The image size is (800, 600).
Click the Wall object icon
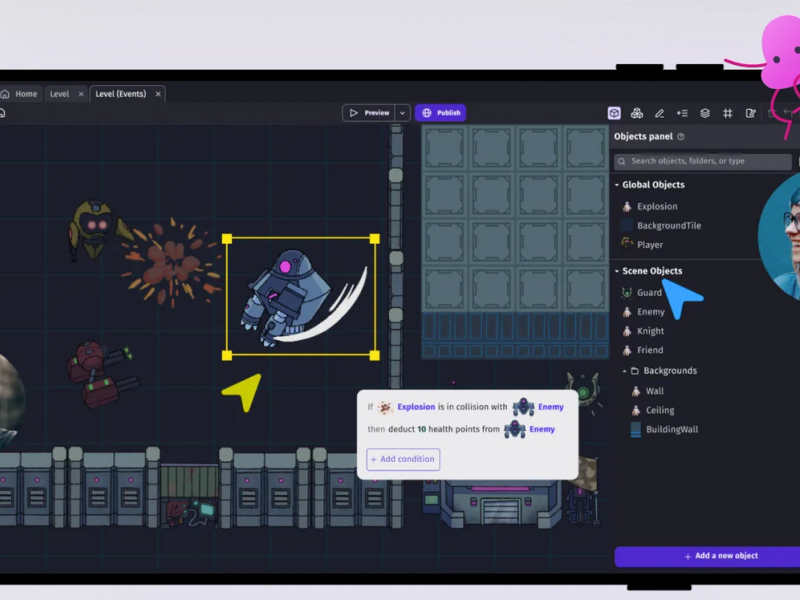pyautogui.click(x=636, y=391)
